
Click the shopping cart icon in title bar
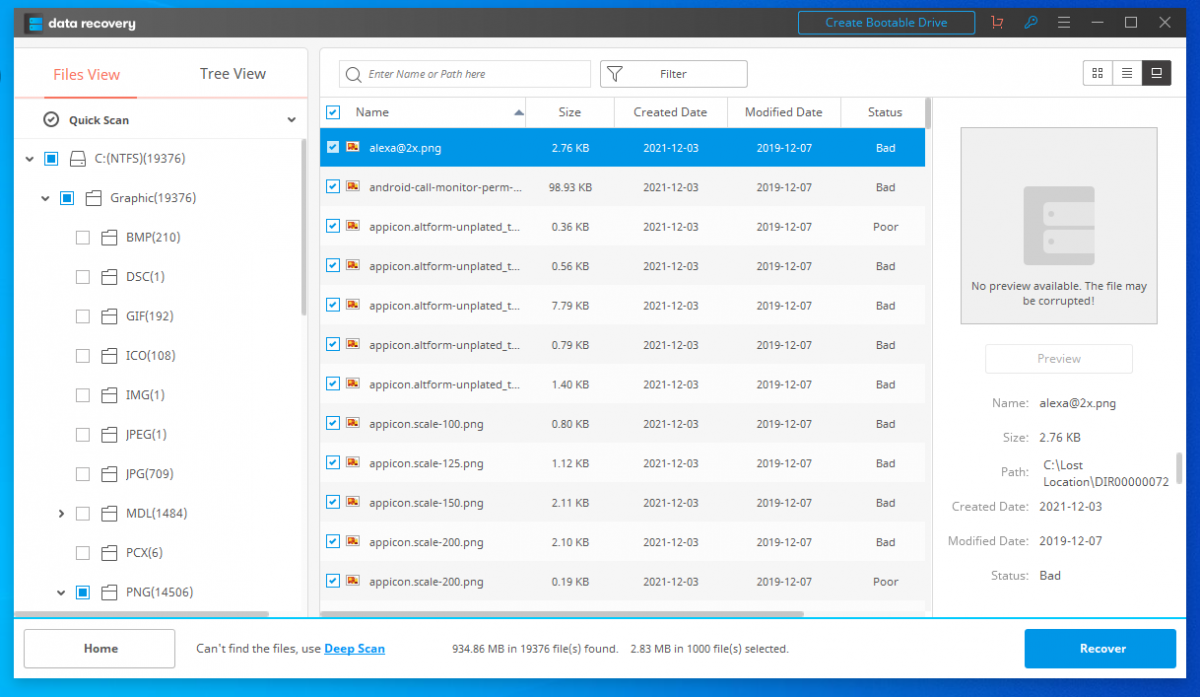tap(997, 22)
